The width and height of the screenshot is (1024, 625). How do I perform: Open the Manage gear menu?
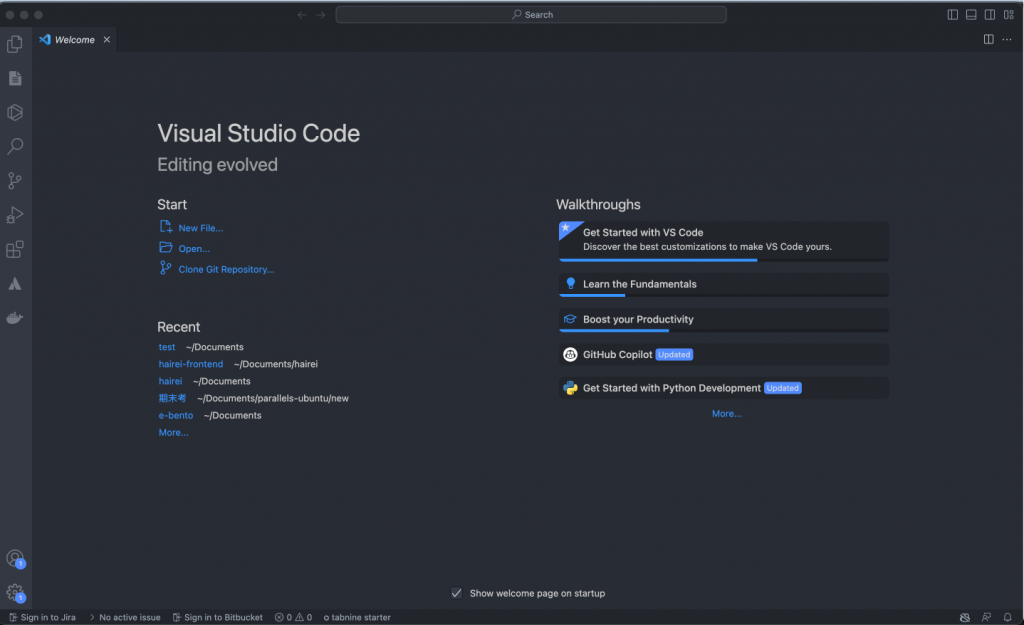[x=14, y=592]
